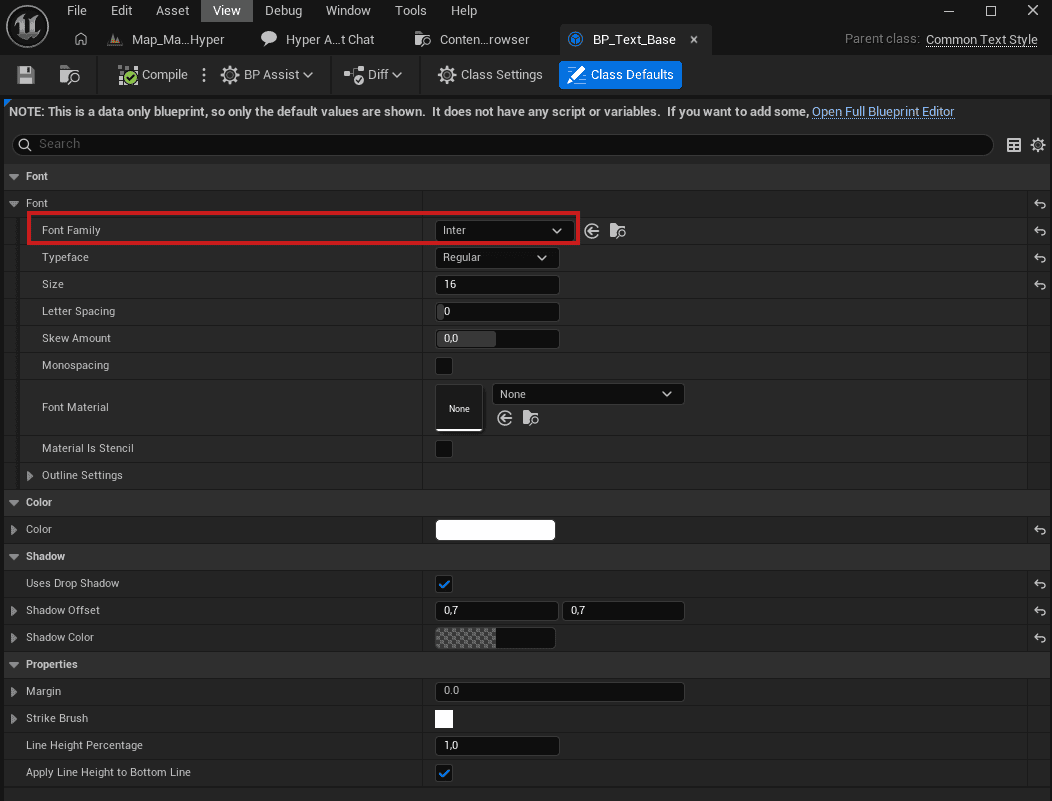Browse to Font Family asset in Content Browser
1052x801 pixels.
tap(618, 231)
